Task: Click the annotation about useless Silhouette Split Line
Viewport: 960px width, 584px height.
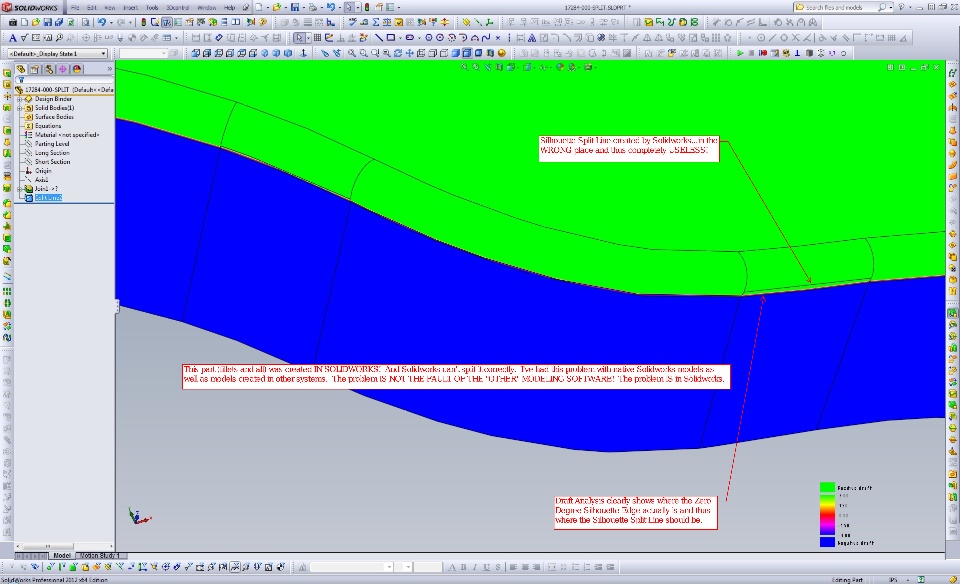Action: 629,149
